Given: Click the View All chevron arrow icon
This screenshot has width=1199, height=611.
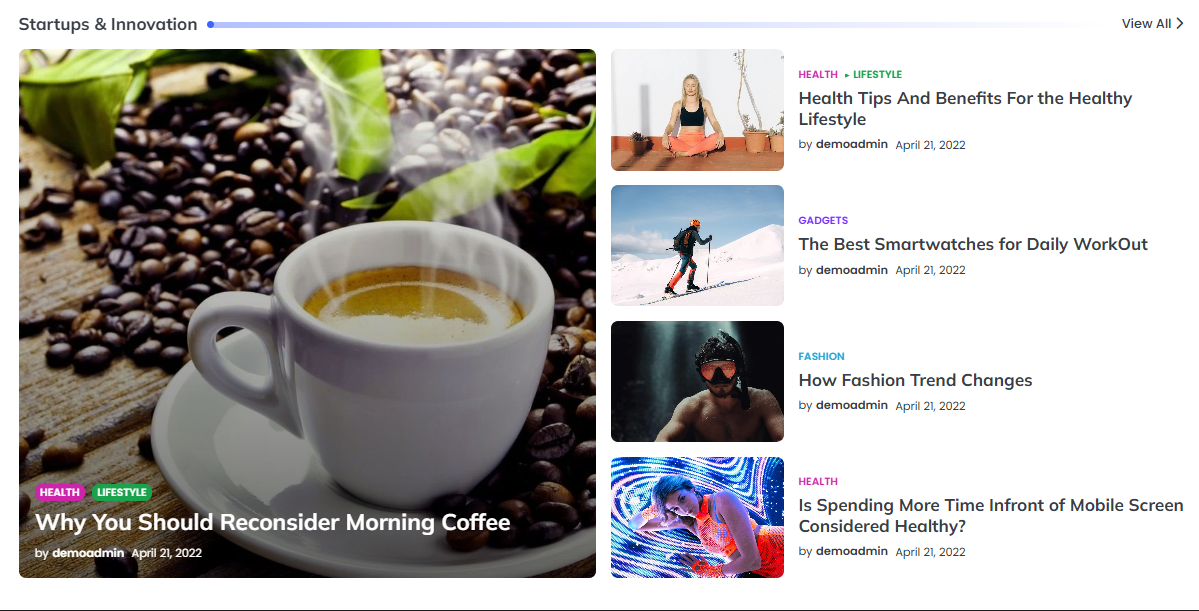Looking at the screenshot, I should coord(1179,24).
